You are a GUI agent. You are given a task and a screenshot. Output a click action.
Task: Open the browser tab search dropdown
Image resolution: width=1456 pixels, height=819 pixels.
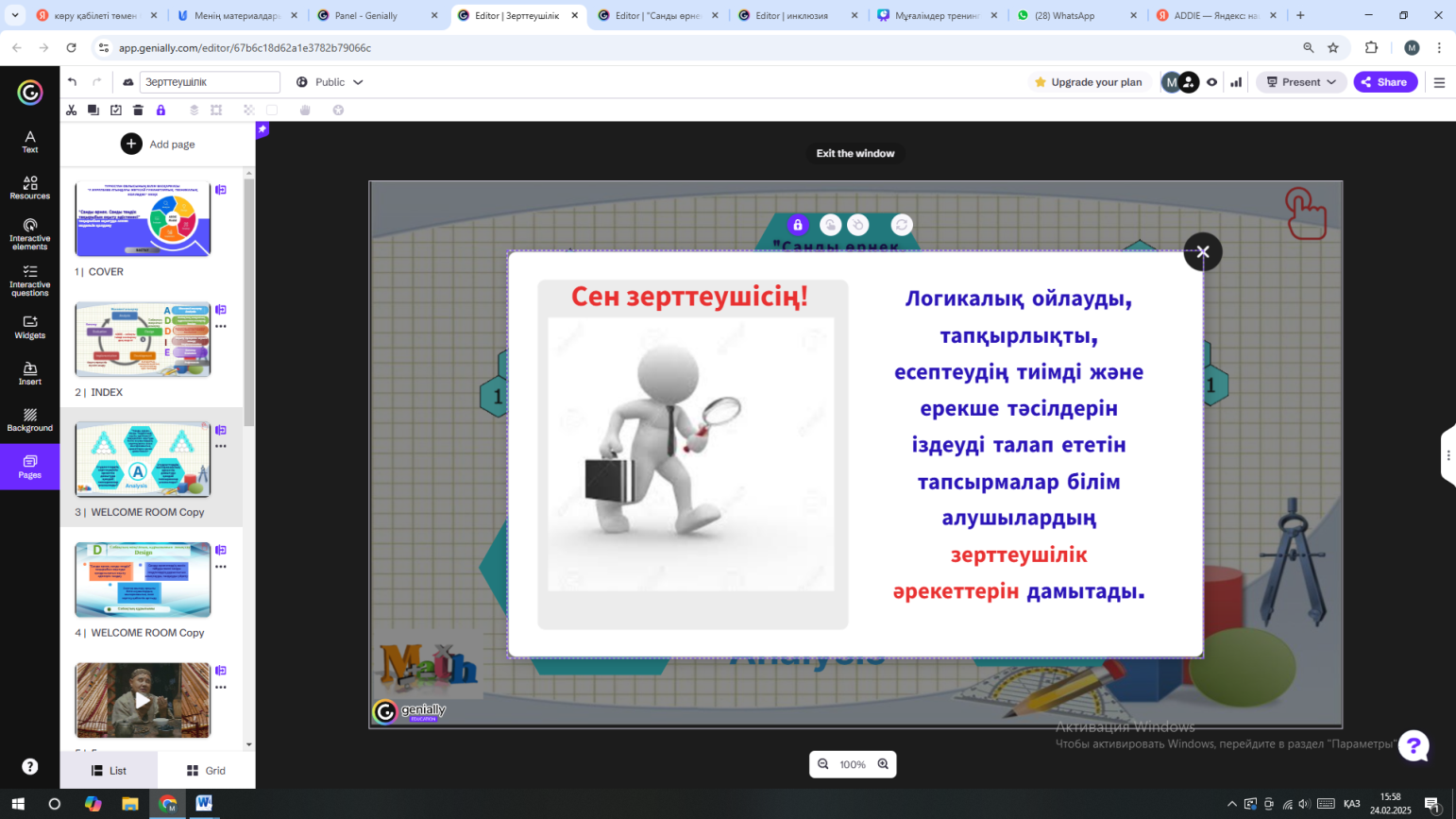[15, 15]
